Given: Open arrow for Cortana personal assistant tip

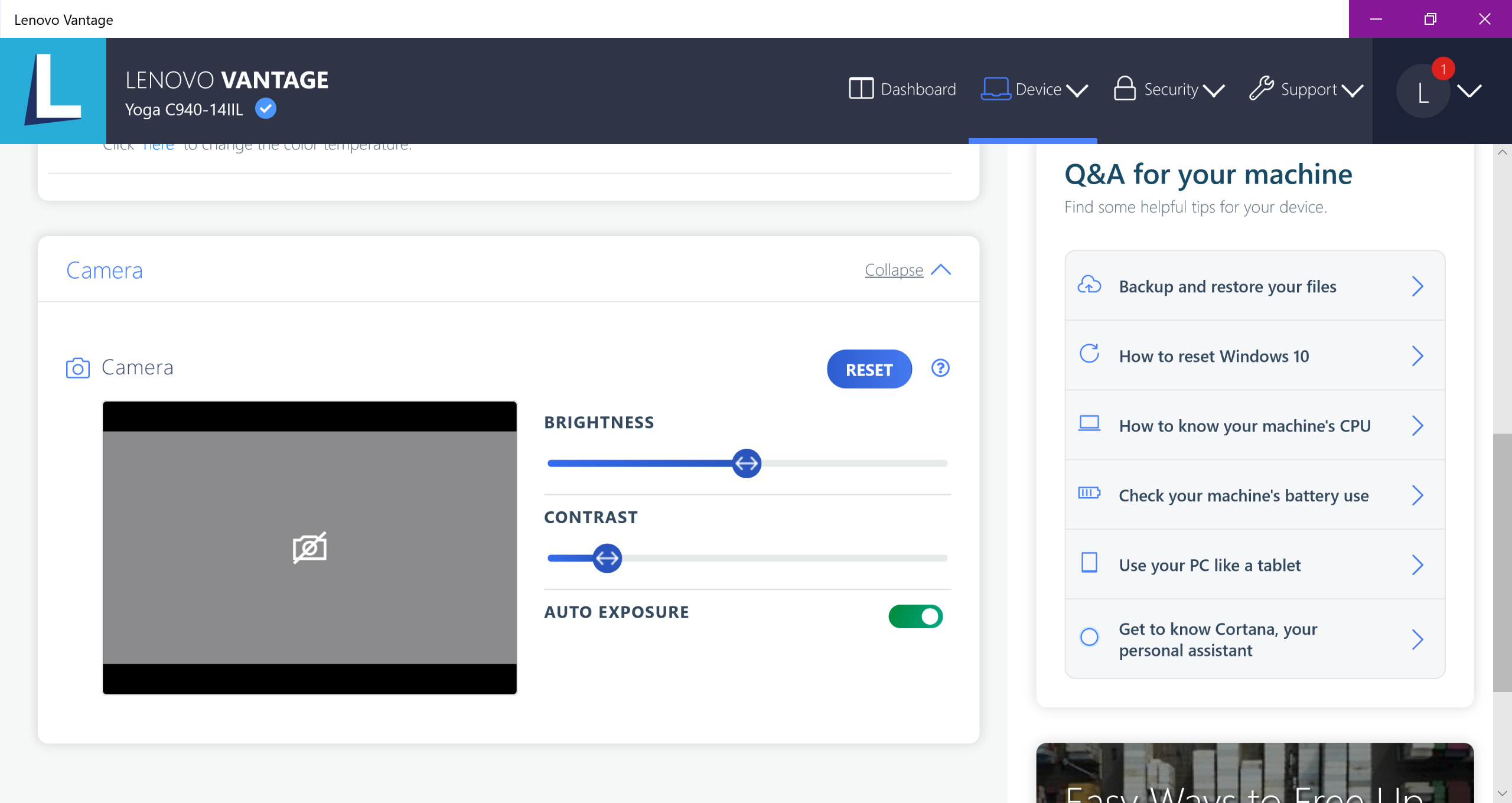Looking at the screenshot, I should click(1417, 639).
